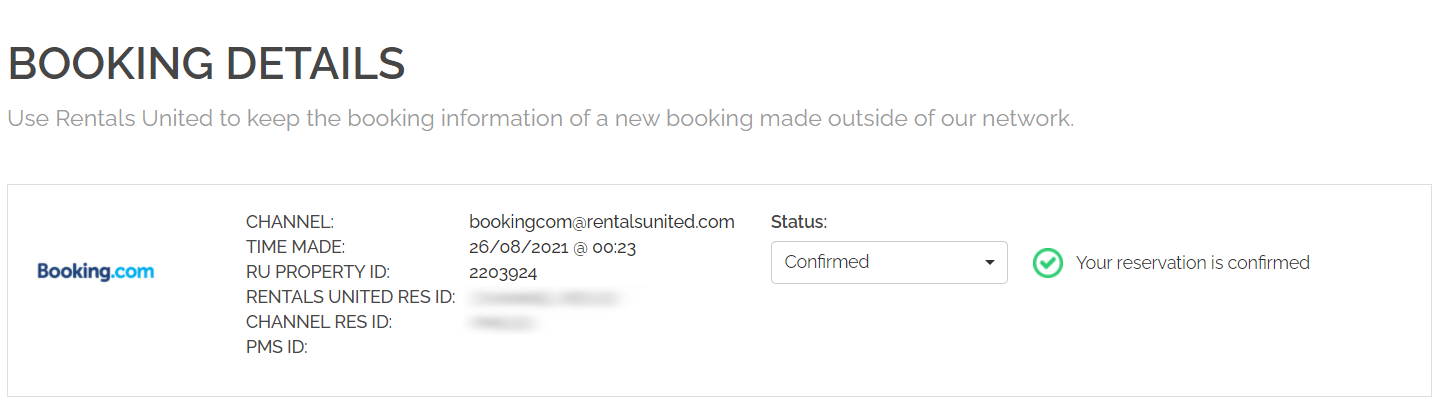Click the bookingcom@rentalsunited.com channel email
The height and width of the screenshot is (408, 1442).
[x=601, y=222]
